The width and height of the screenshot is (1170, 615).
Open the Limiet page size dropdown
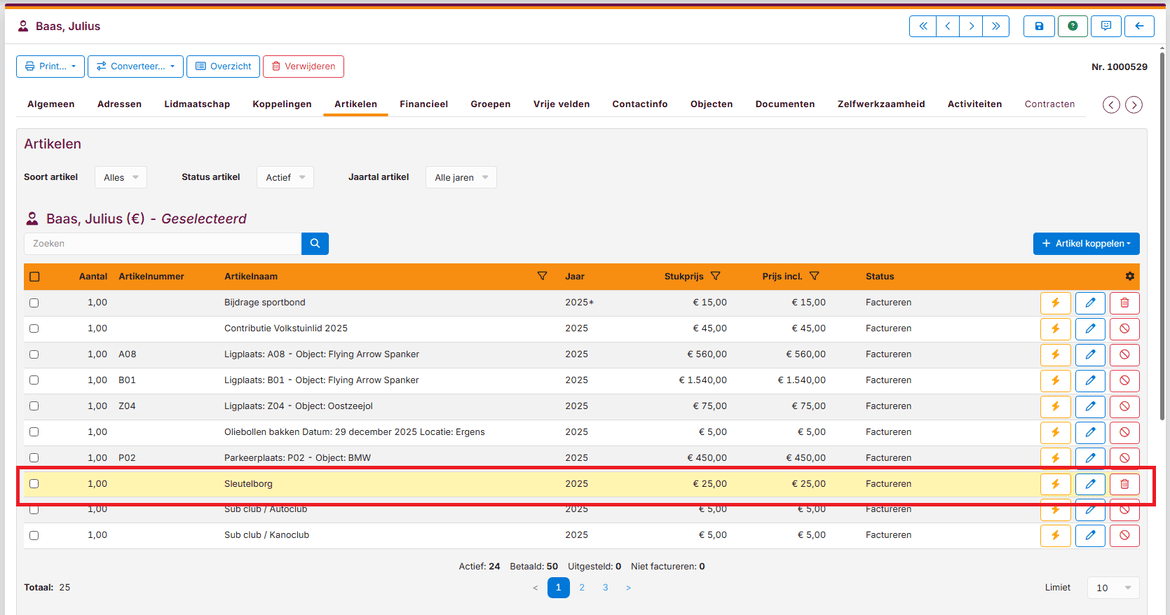[x=1112, y=588]
